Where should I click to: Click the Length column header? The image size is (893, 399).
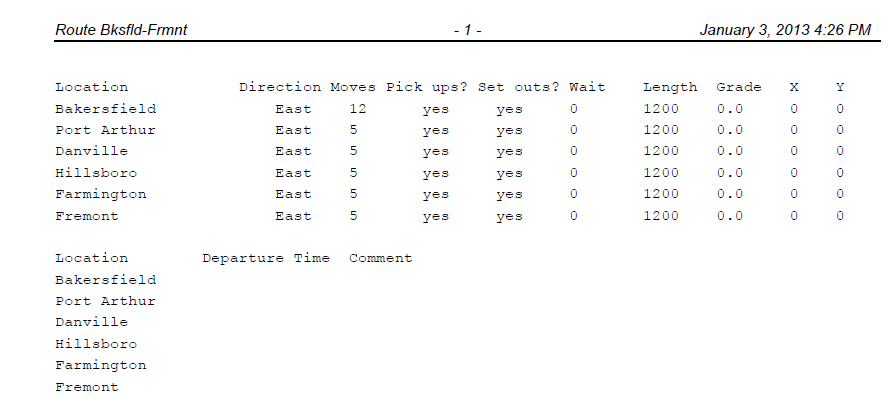click(670, 88)
